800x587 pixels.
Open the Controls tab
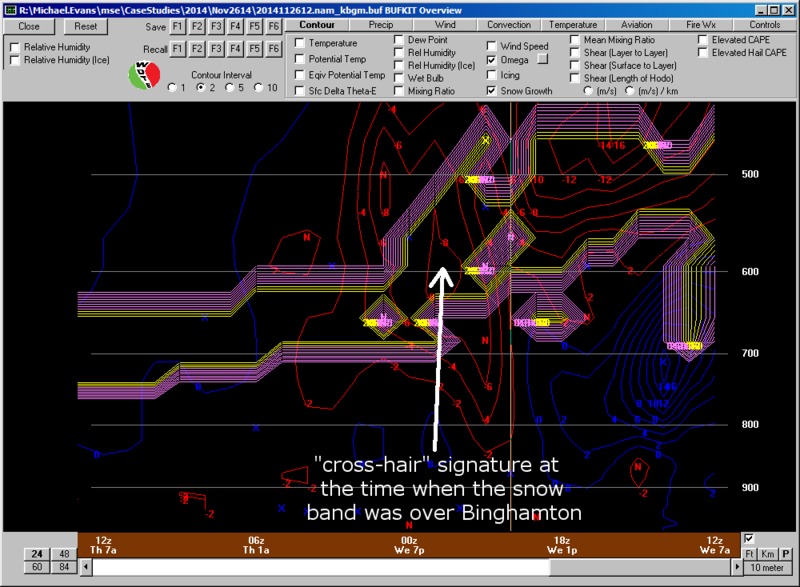[764, 24]
